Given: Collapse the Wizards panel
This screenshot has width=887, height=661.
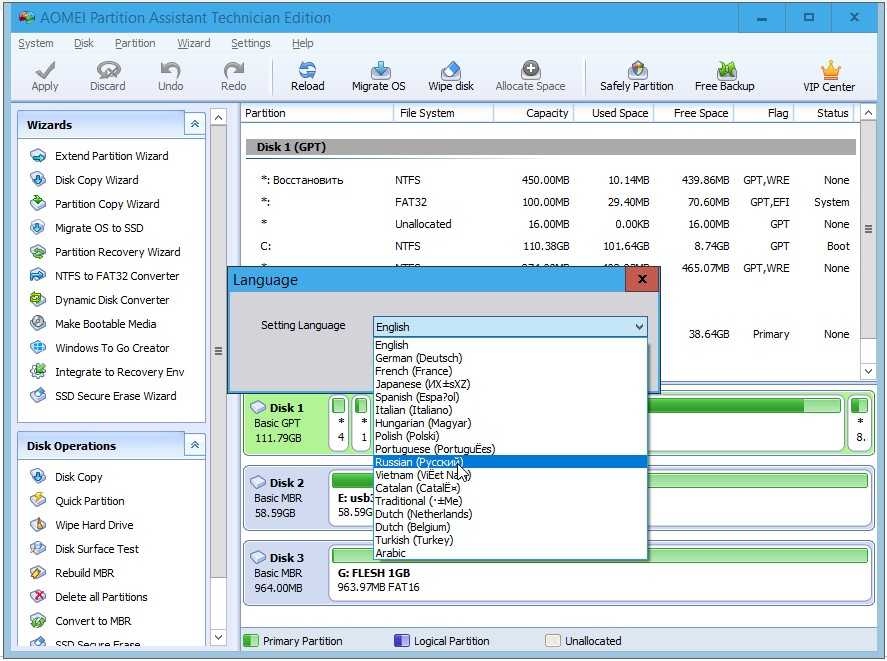Looking at the screenshot, I should coord(195,124).
